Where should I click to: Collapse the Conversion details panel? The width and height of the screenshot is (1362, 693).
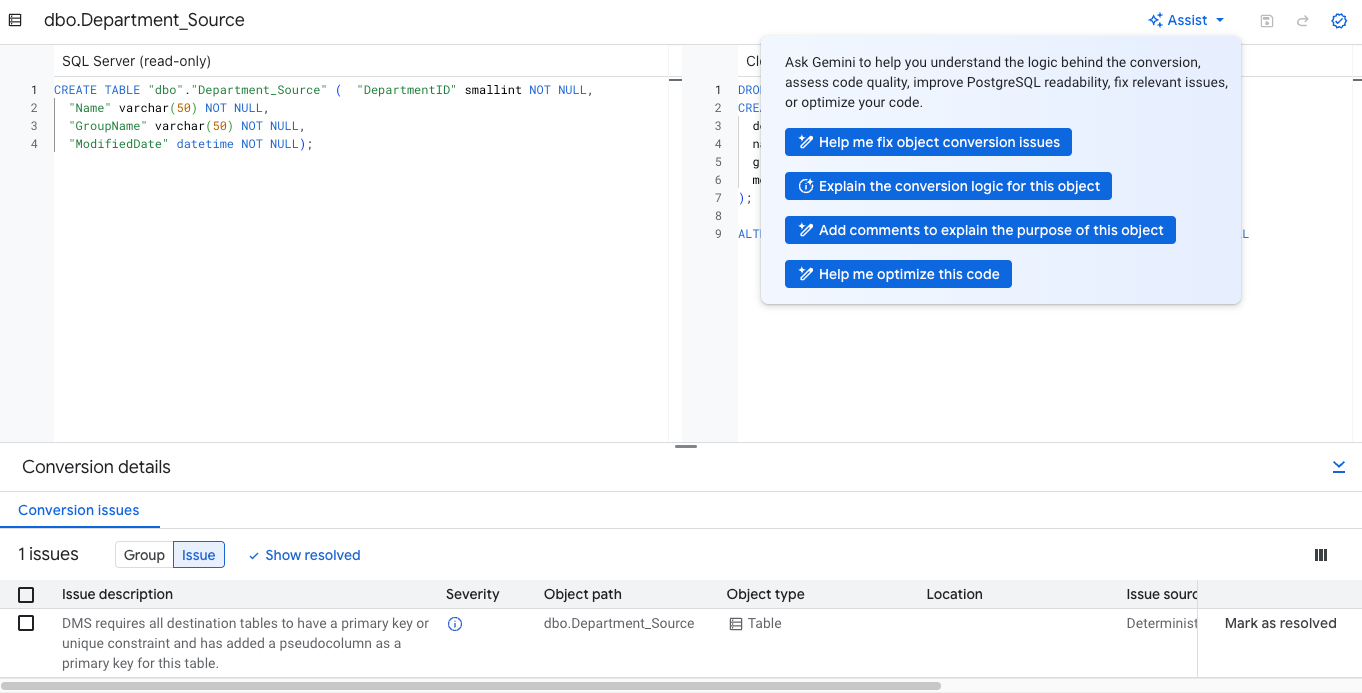1339,466
